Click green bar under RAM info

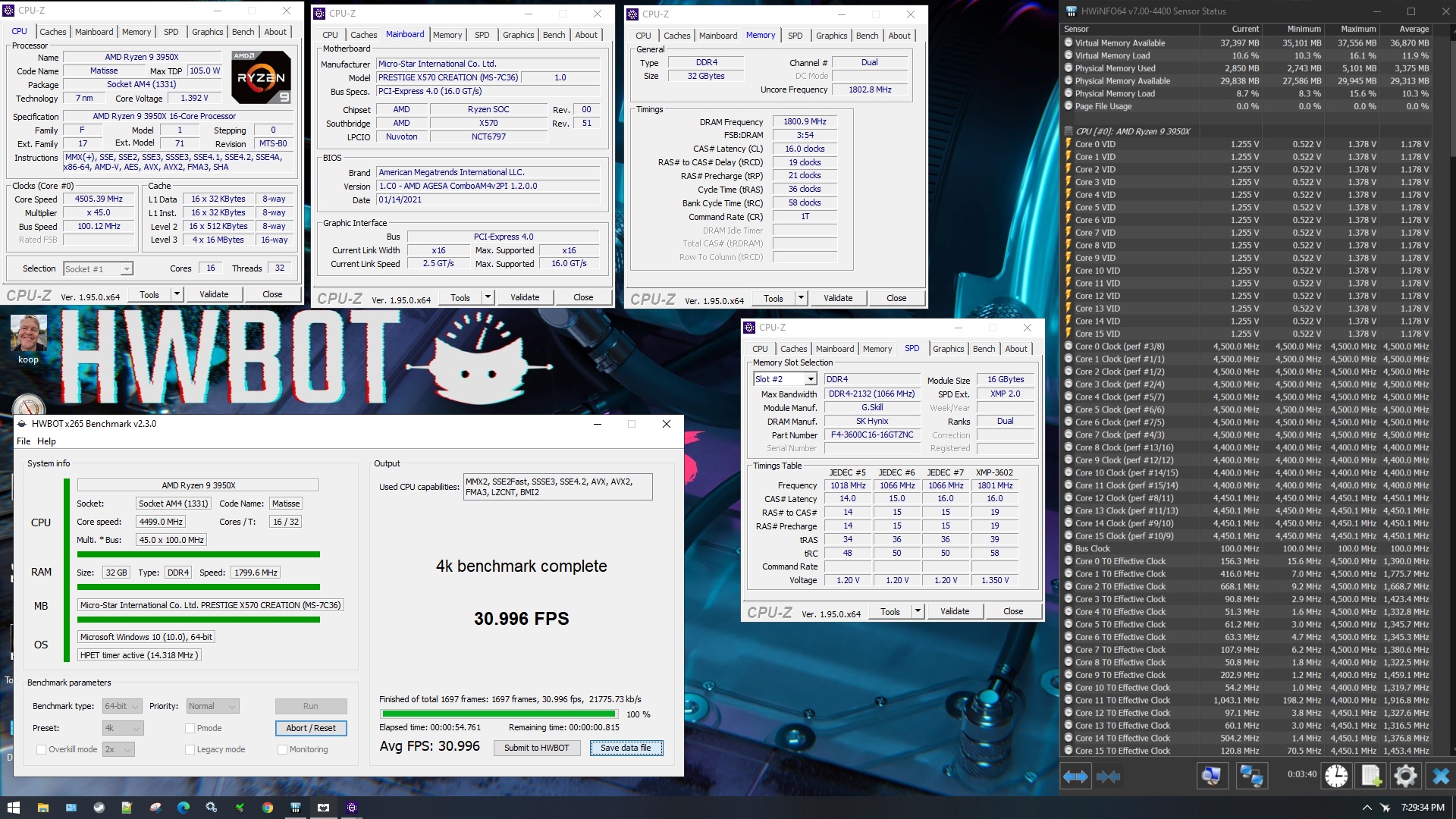click(x=199, y=587)
